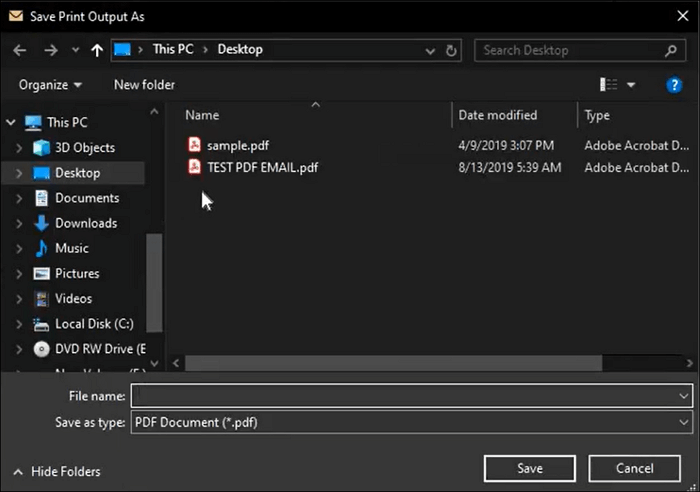The image size is (700, 492).
Task: Open the address bar previous locations dropdown
Action: 431,50
